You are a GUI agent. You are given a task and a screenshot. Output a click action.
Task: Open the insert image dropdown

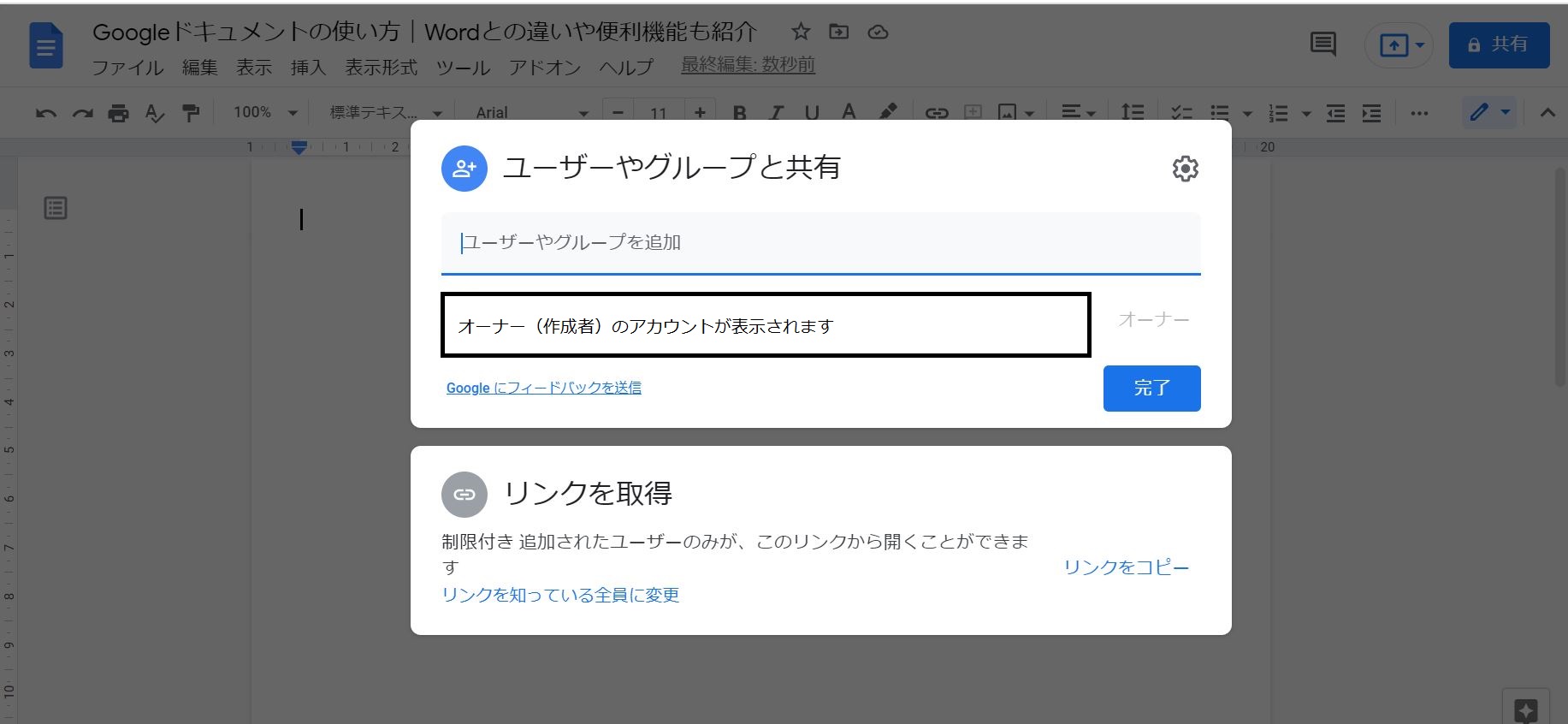tap(1016, 113)
